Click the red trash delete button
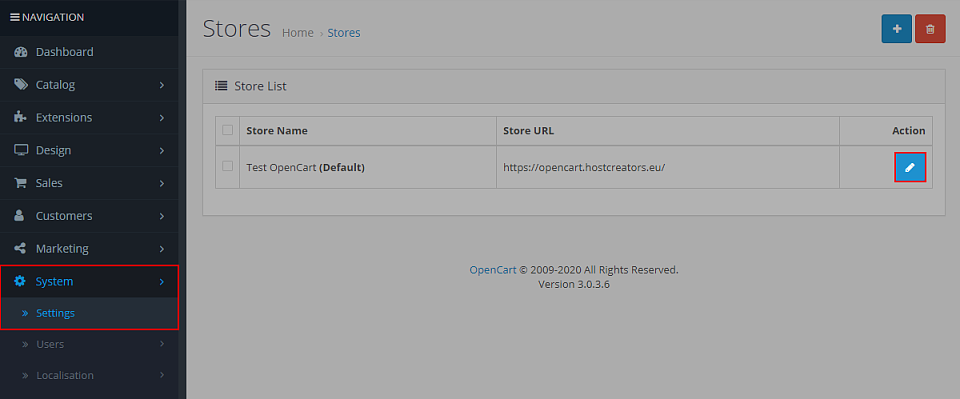 [930, 29]
